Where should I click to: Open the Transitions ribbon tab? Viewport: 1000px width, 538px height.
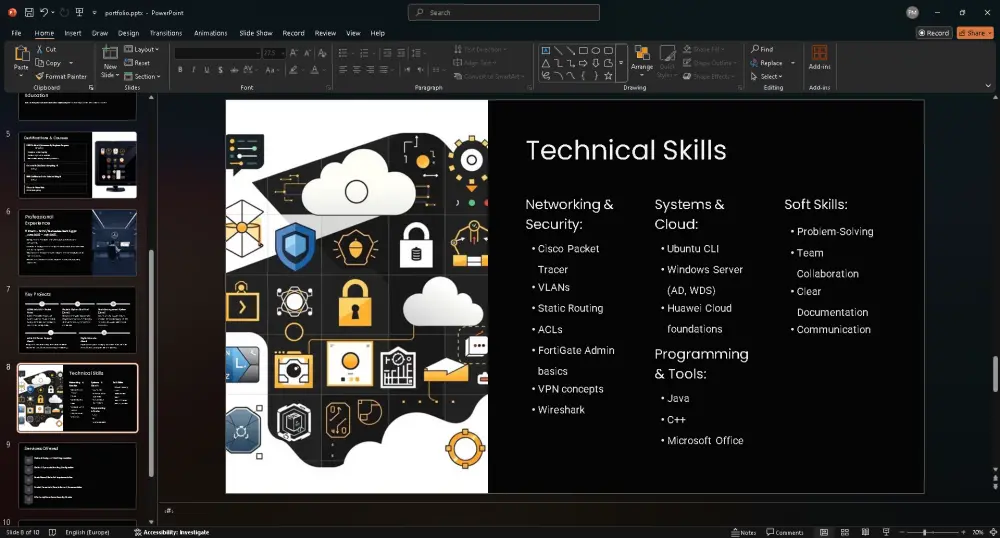tap(166, 33)
